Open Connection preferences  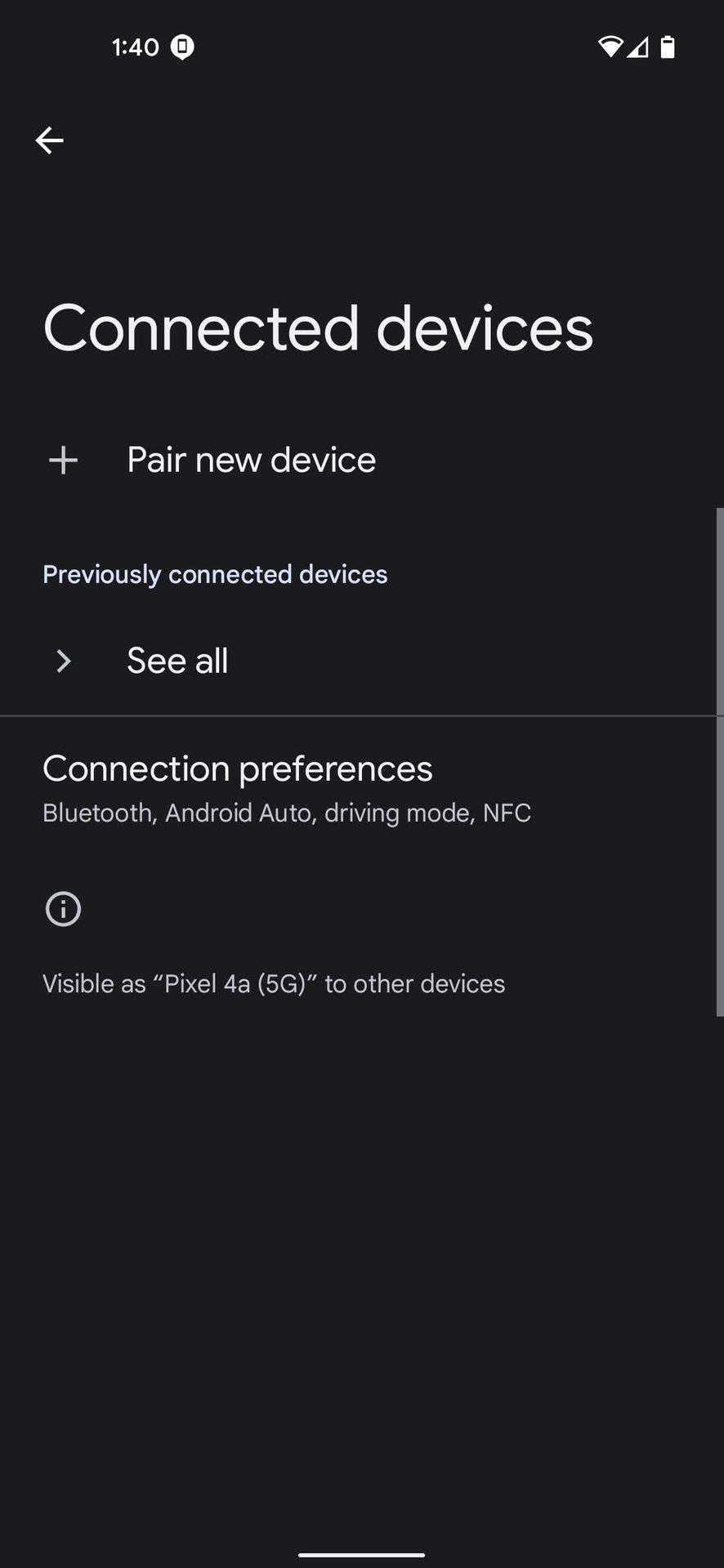click(x=237, y=768)
